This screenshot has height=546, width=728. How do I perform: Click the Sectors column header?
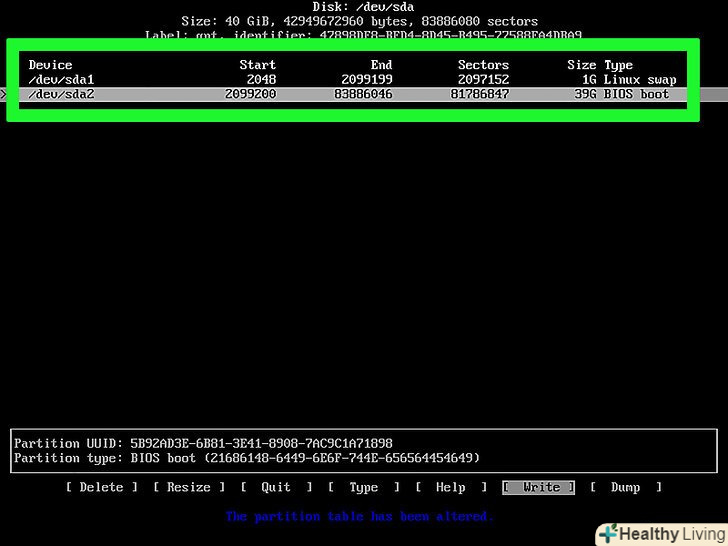click(x=483, y=65)
